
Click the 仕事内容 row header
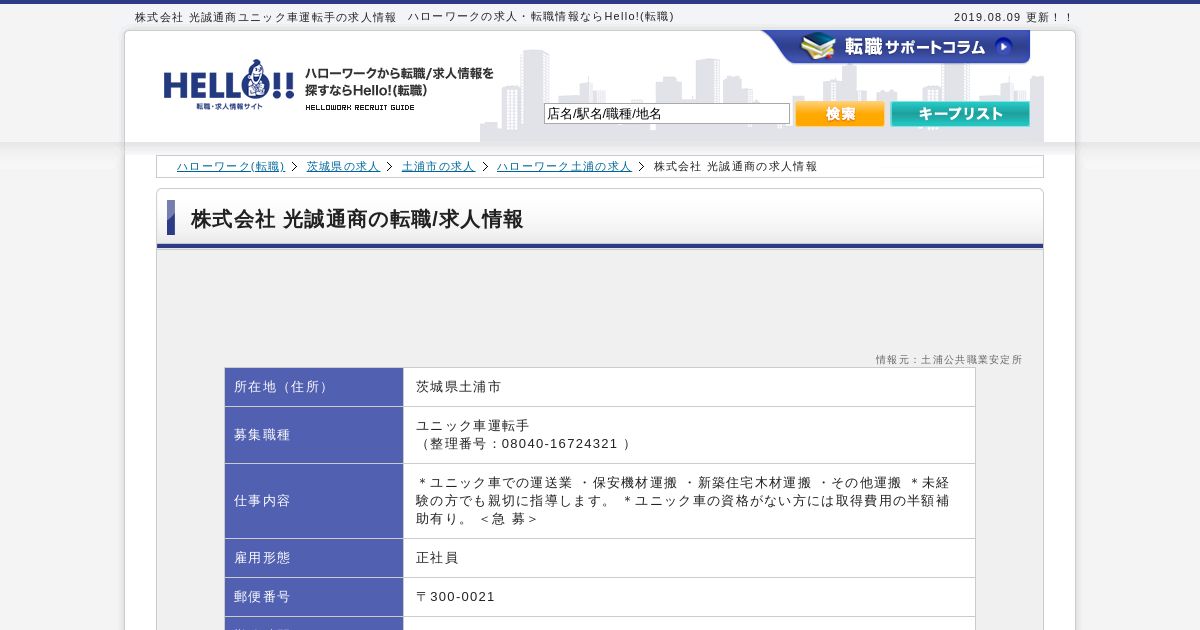point(314,501)
